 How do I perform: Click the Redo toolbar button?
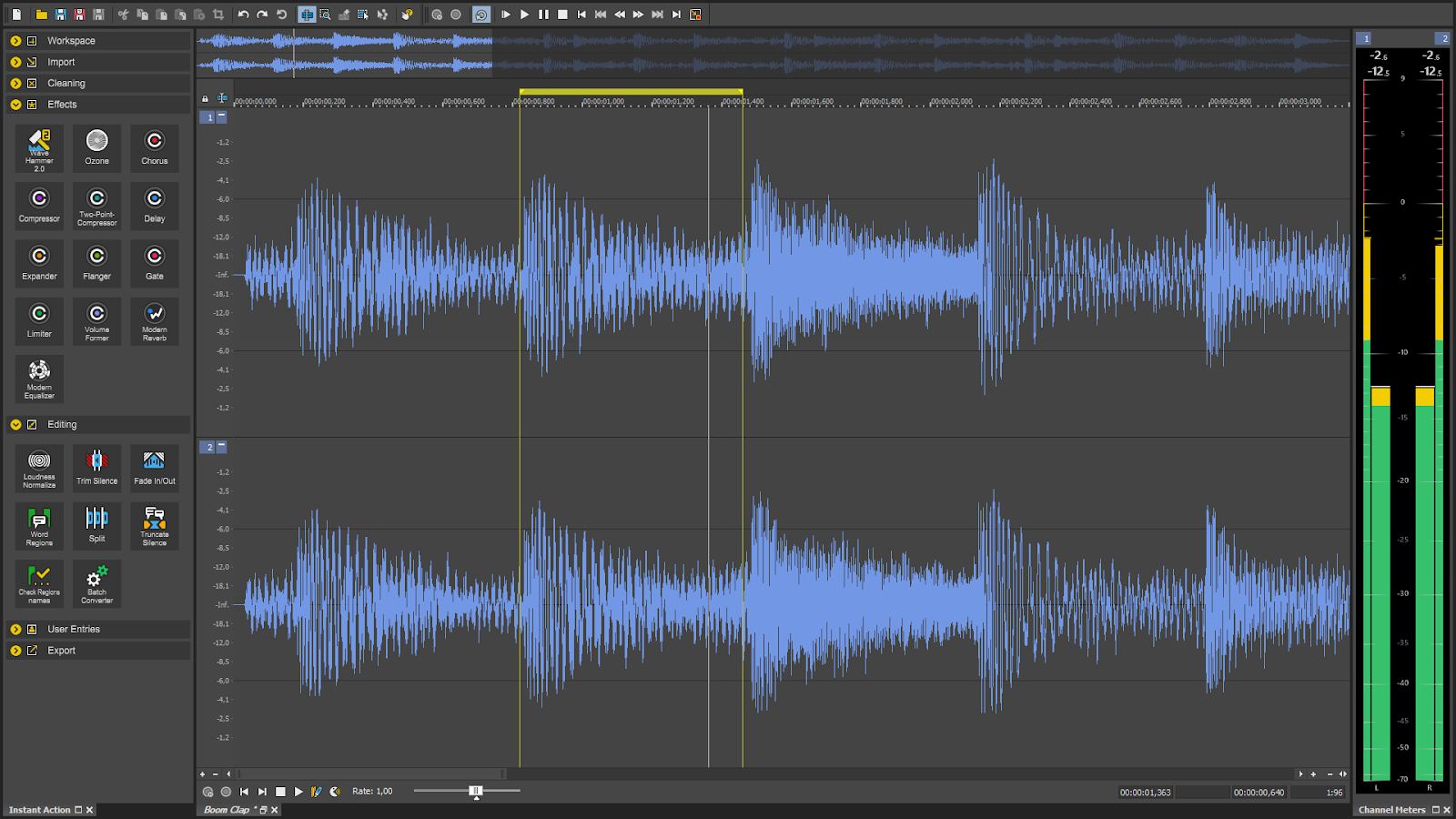[261, 14]
